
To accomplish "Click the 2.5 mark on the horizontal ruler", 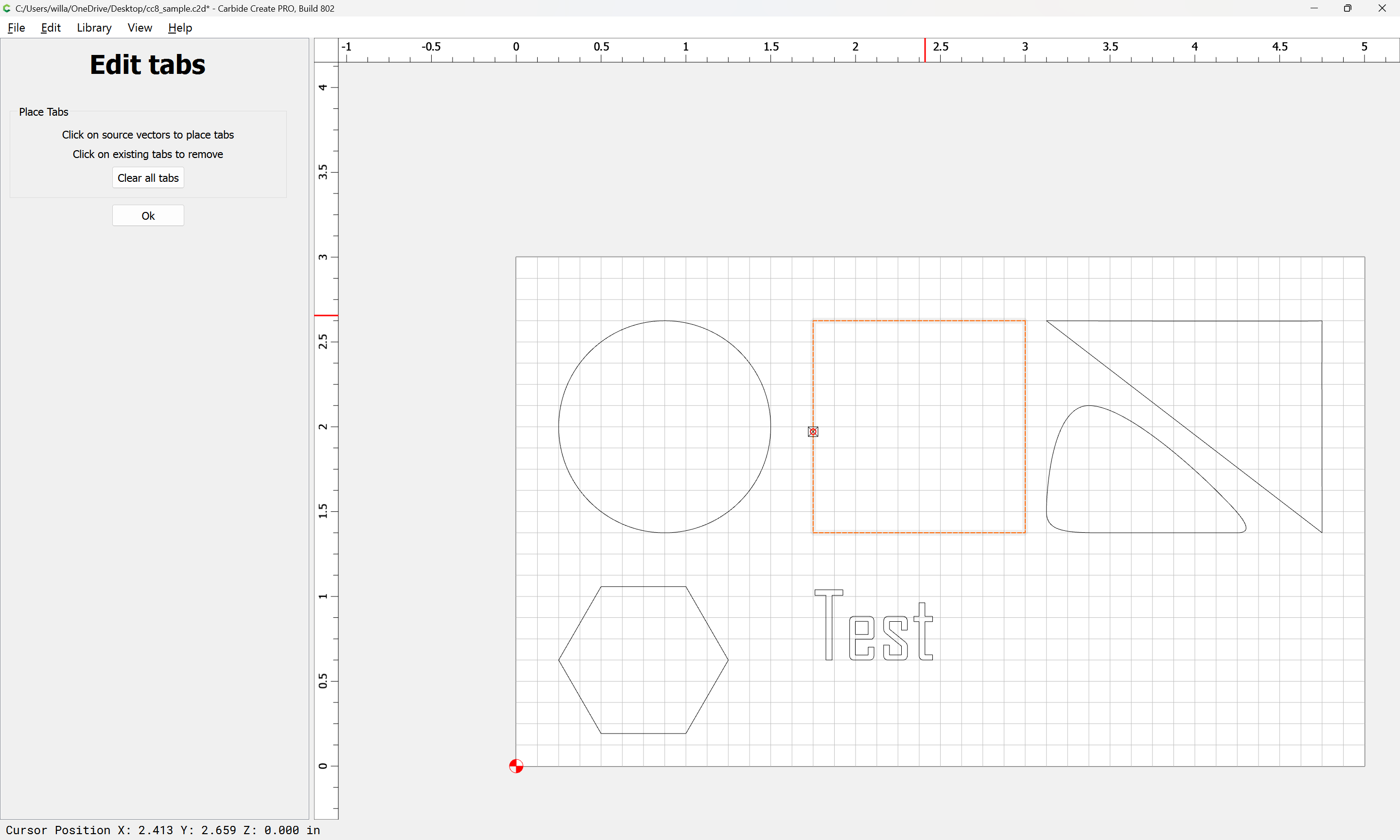I will pos(941,47).
